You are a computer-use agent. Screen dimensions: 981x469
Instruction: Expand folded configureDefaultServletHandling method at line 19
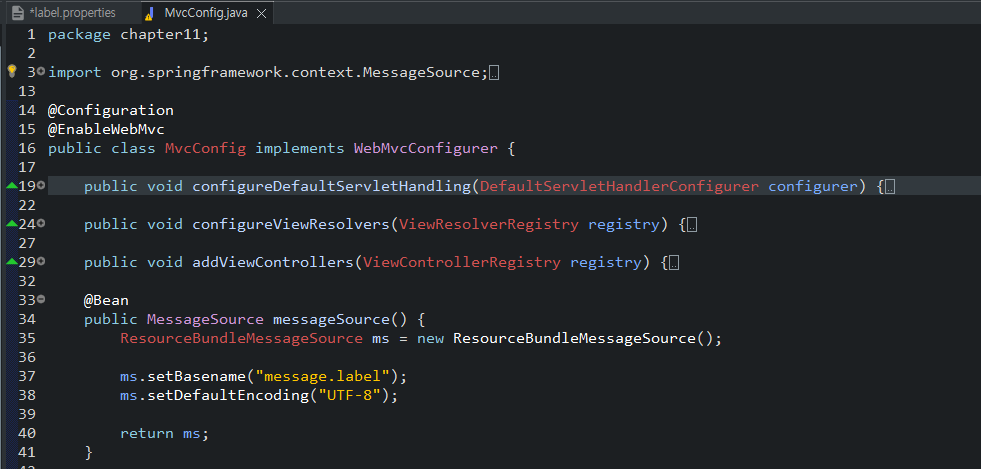tap(41, 186)
